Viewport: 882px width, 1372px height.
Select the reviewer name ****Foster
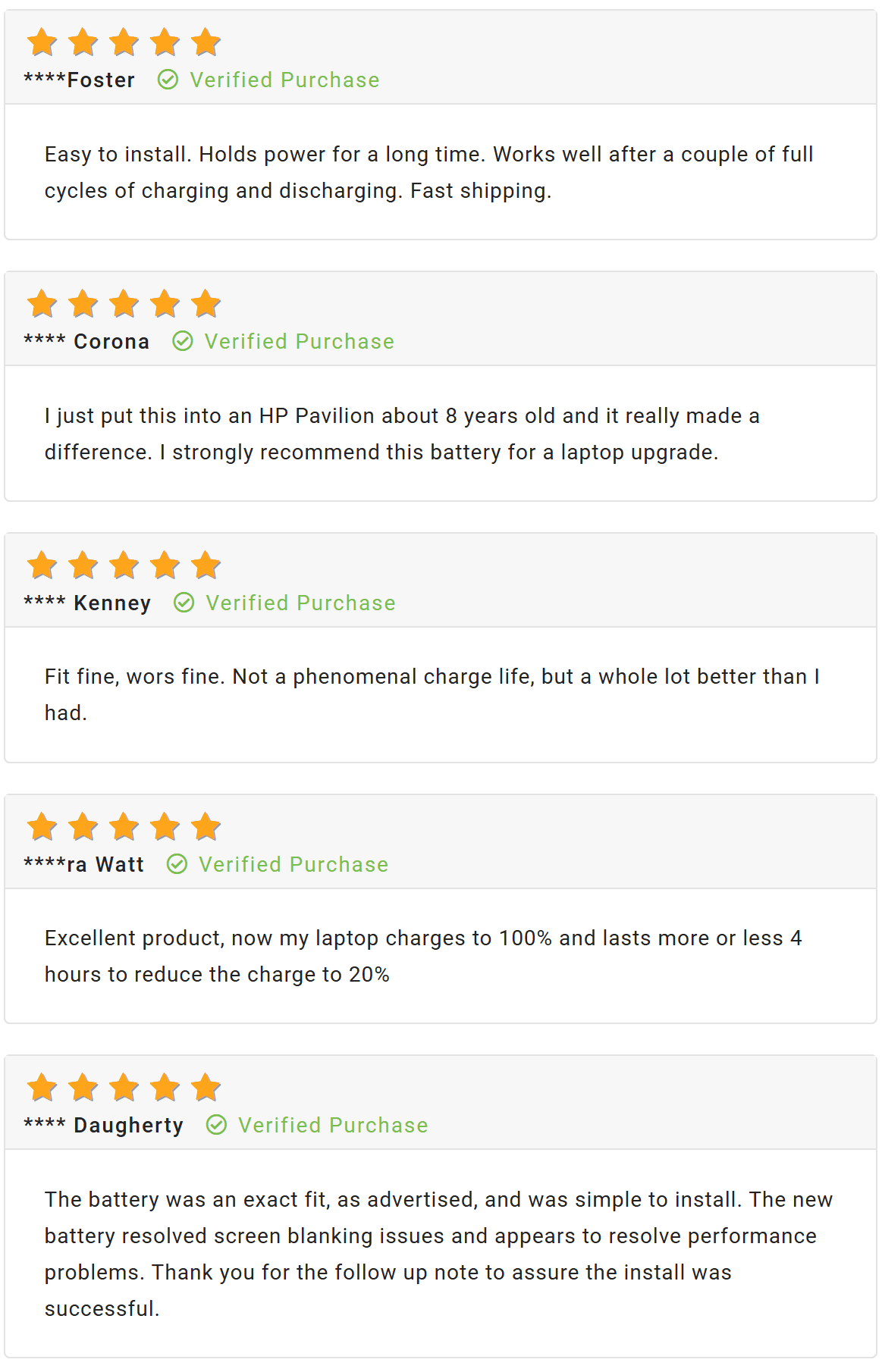pos(80,80)
